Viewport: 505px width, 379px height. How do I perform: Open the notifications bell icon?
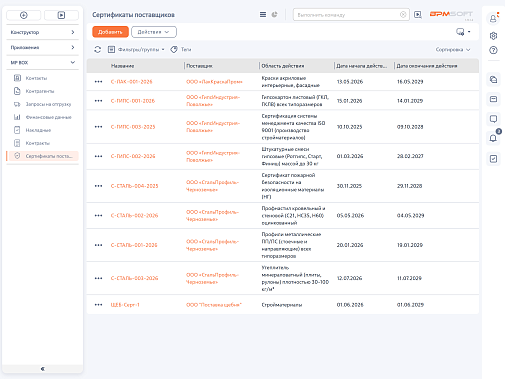click(x=493, y=138)
